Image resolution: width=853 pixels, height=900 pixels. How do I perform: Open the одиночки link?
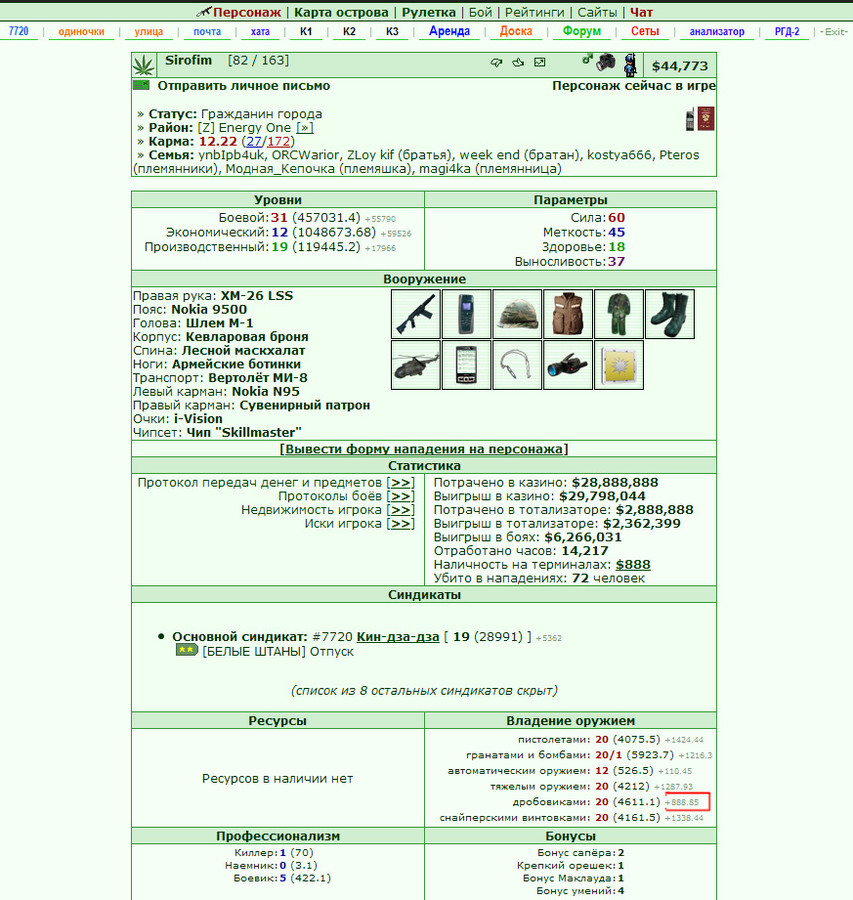click(82, 32)
